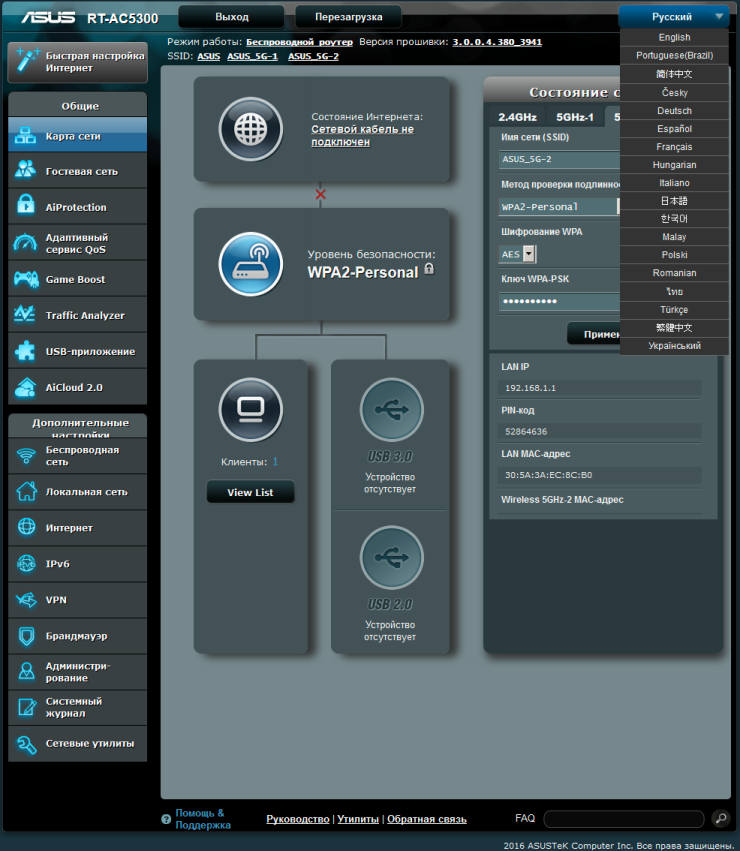Click the padlock beside WPA2-Personal
740x851 pixels.
click(x=429, y=269)
